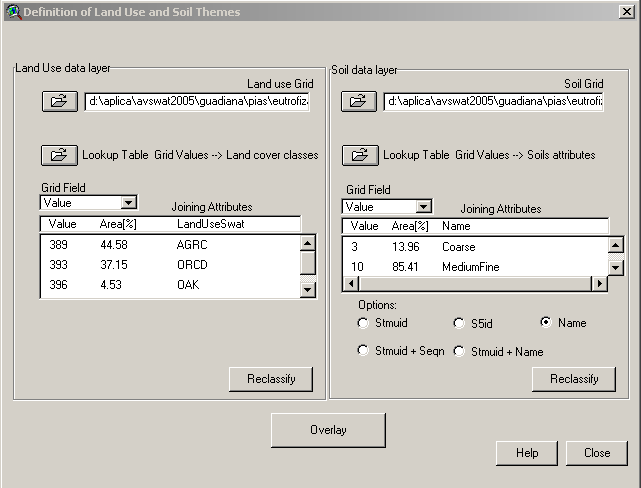This screenshot has width=641, height=488.
Task: Open folder browser for Land use Grid
Action: click(x=59, y=101)
